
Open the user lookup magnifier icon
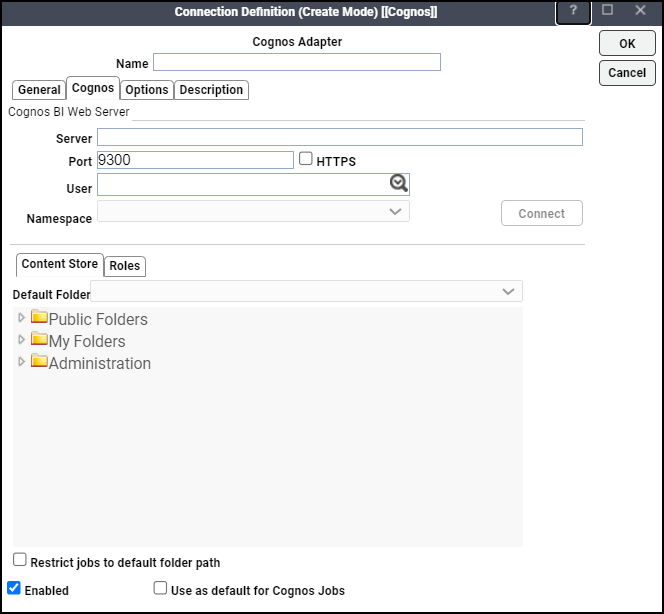tap(398, 183)
